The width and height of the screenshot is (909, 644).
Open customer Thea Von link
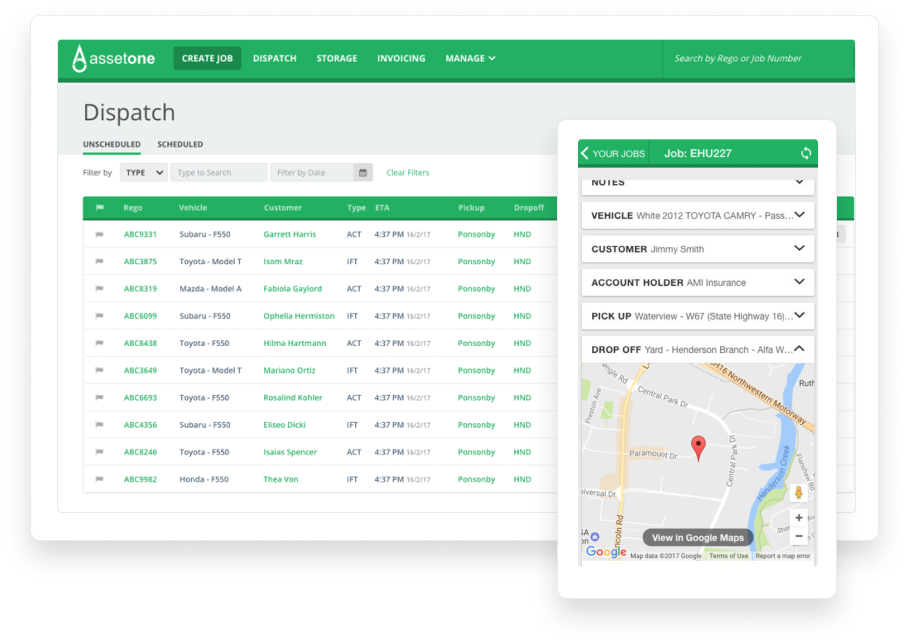point(281,479)
